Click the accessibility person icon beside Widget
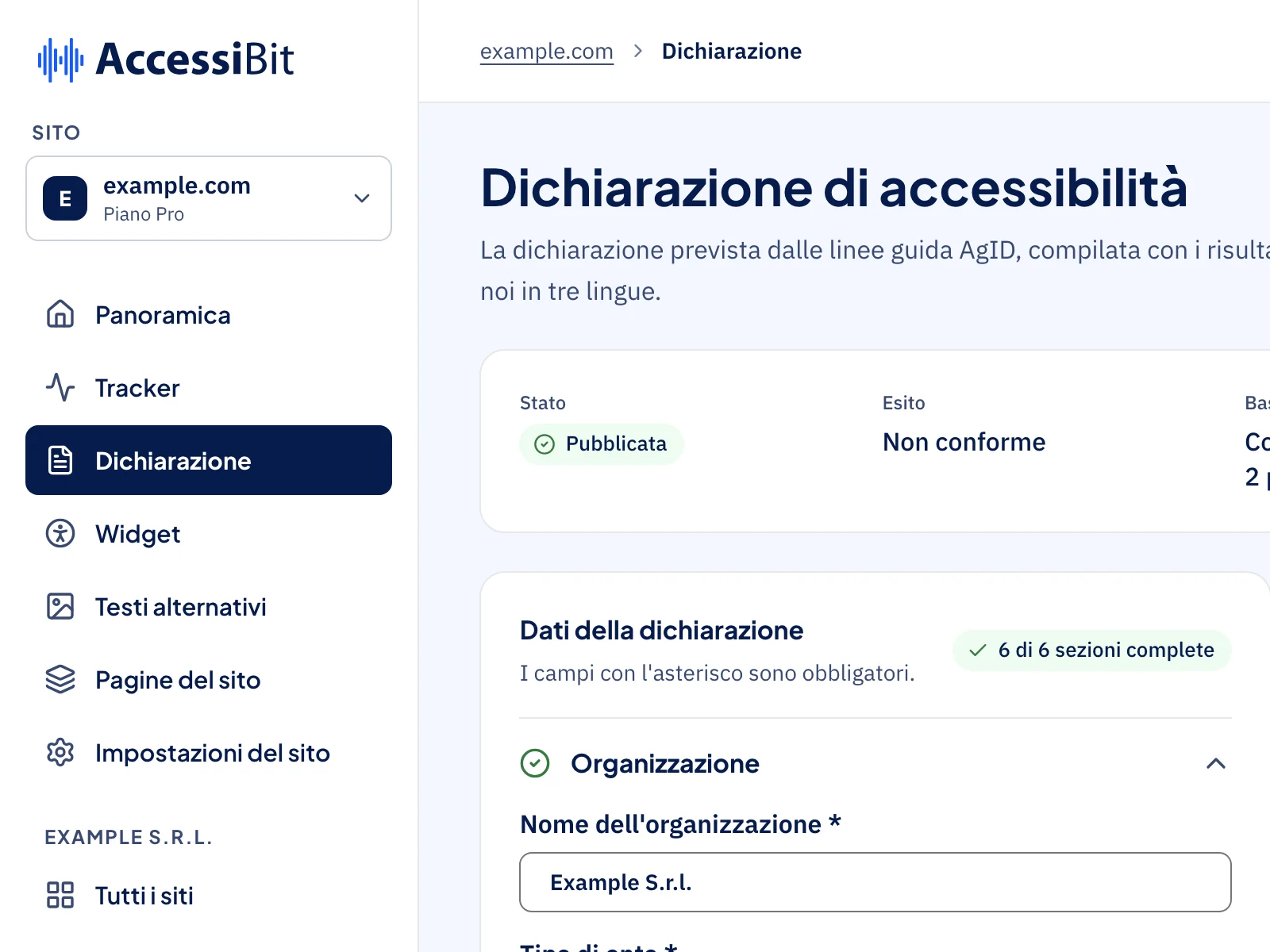The image size is (1270, 952). point(60,533)
